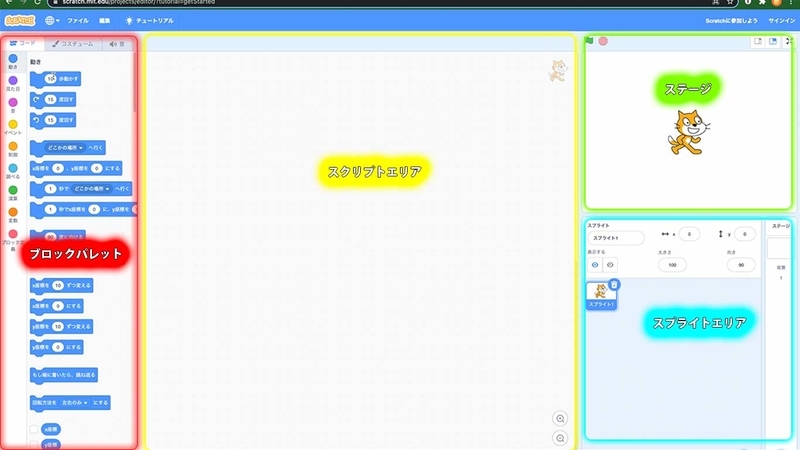Click the 大きさ size field showing 100
The height and width of the screenshot is (450, 800).
pos(672,265)
